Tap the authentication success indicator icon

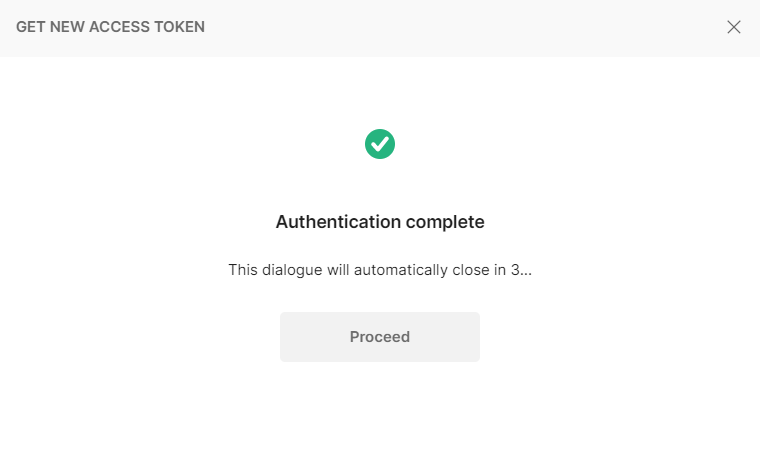tap(380, 144)
